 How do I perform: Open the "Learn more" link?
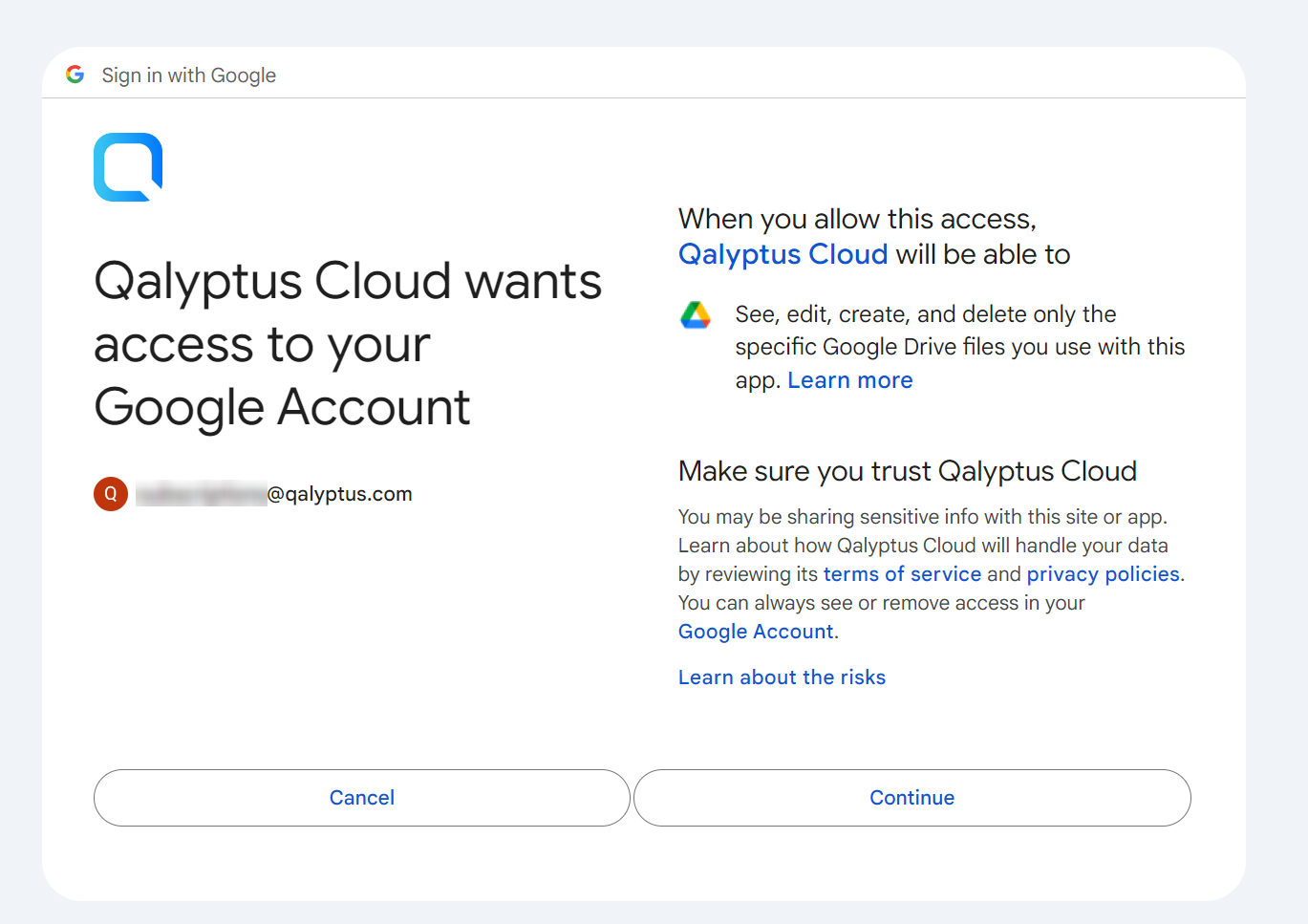point(849,379)
